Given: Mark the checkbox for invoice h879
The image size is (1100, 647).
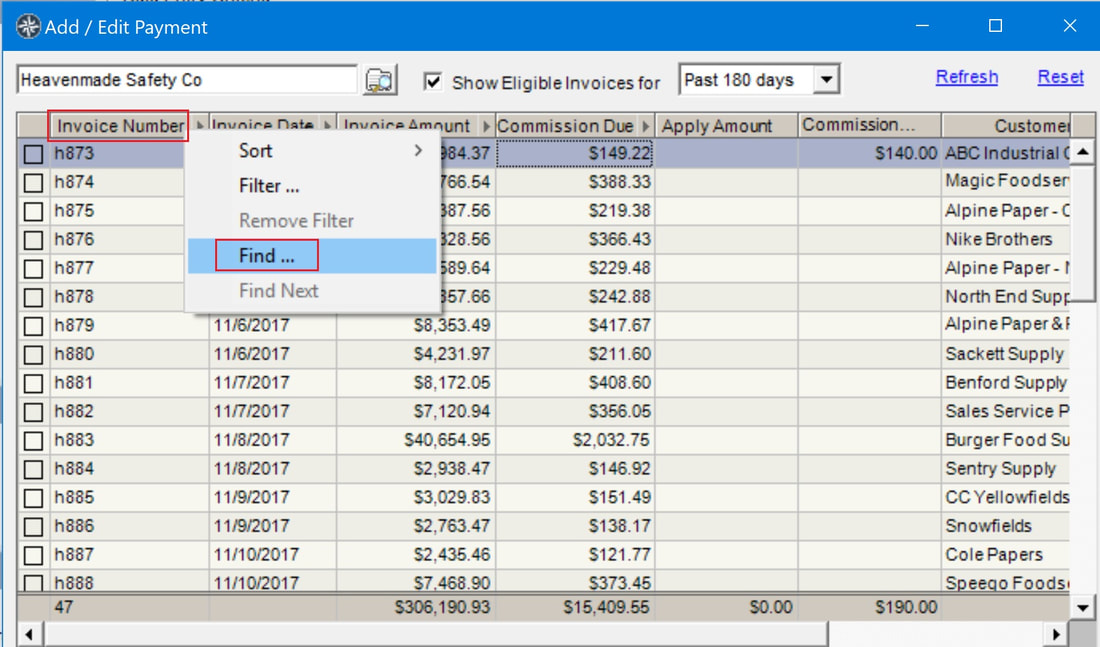Looking at the screenshot, I should coord(33,326).
